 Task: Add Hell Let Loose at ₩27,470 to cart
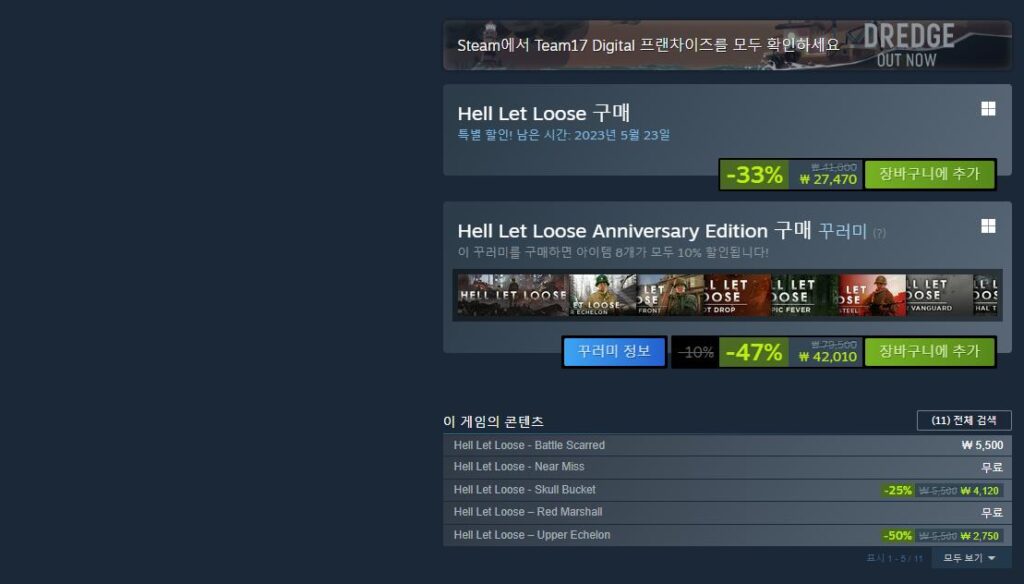[929, 174]
